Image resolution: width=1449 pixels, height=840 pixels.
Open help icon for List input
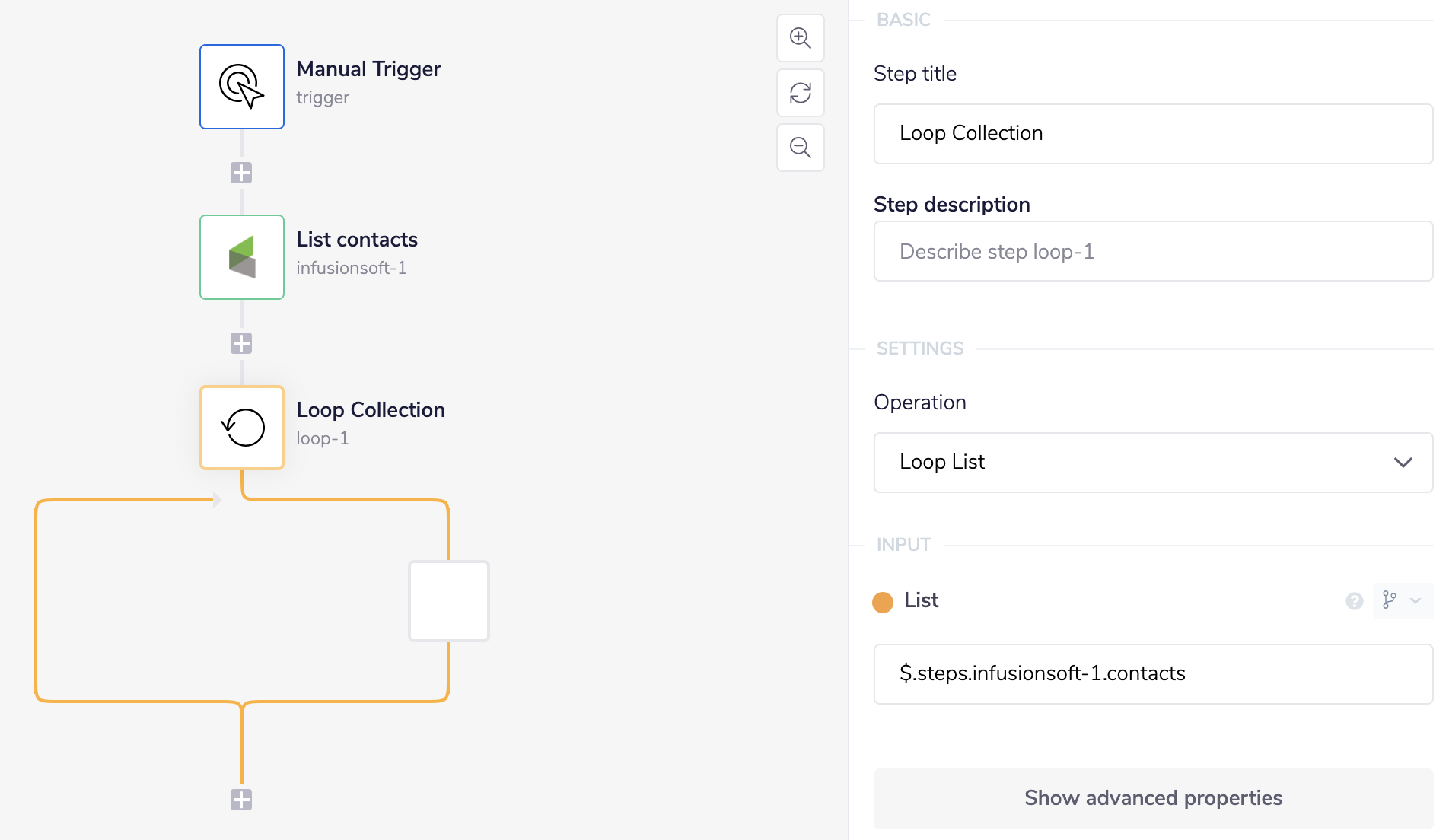point(1354,601)
